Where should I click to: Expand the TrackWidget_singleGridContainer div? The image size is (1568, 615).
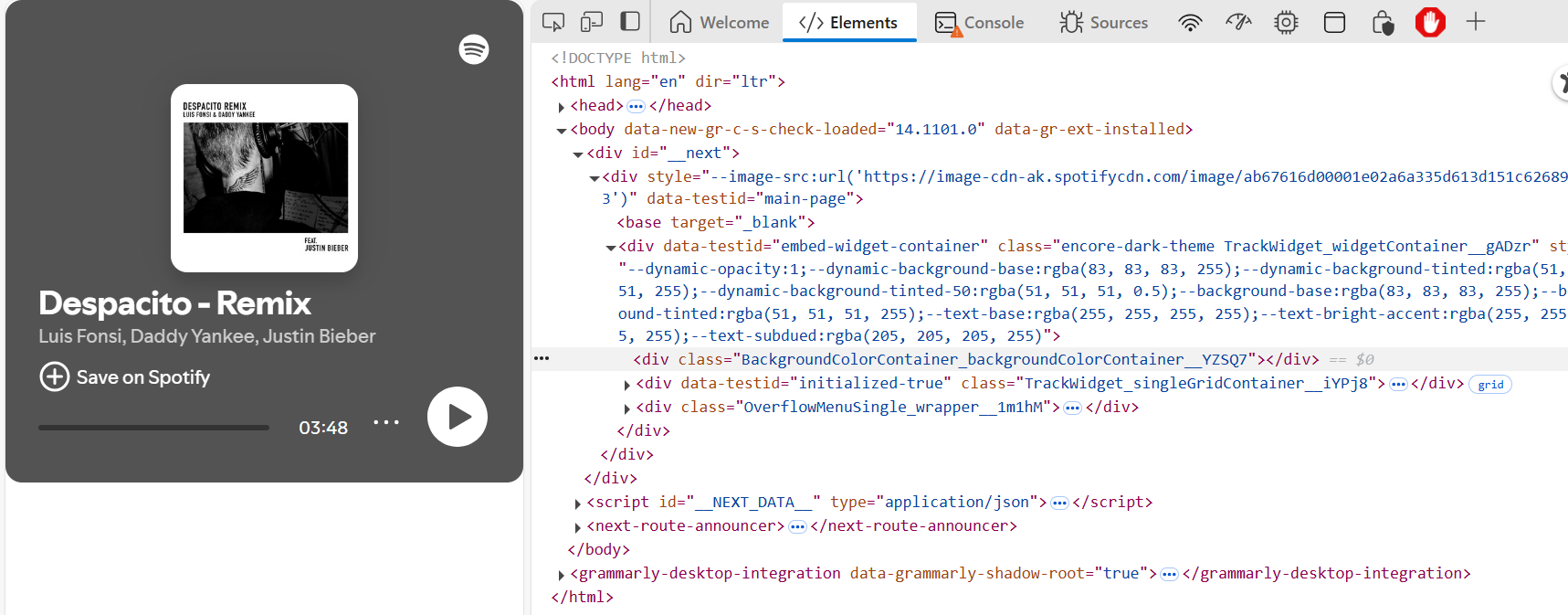click(626, 385)
